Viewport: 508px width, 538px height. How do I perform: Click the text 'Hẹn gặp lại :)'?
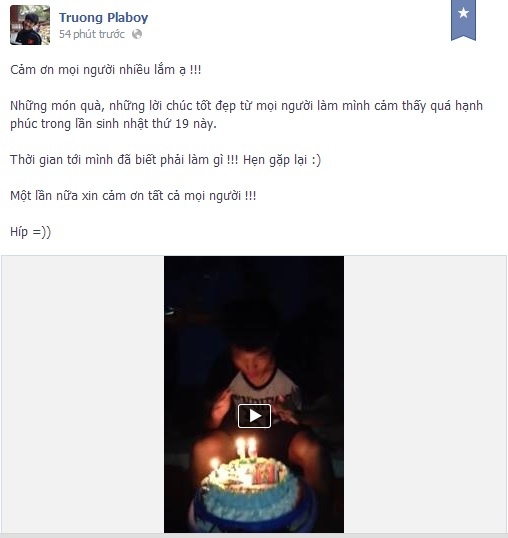click(x=282, y=160)
